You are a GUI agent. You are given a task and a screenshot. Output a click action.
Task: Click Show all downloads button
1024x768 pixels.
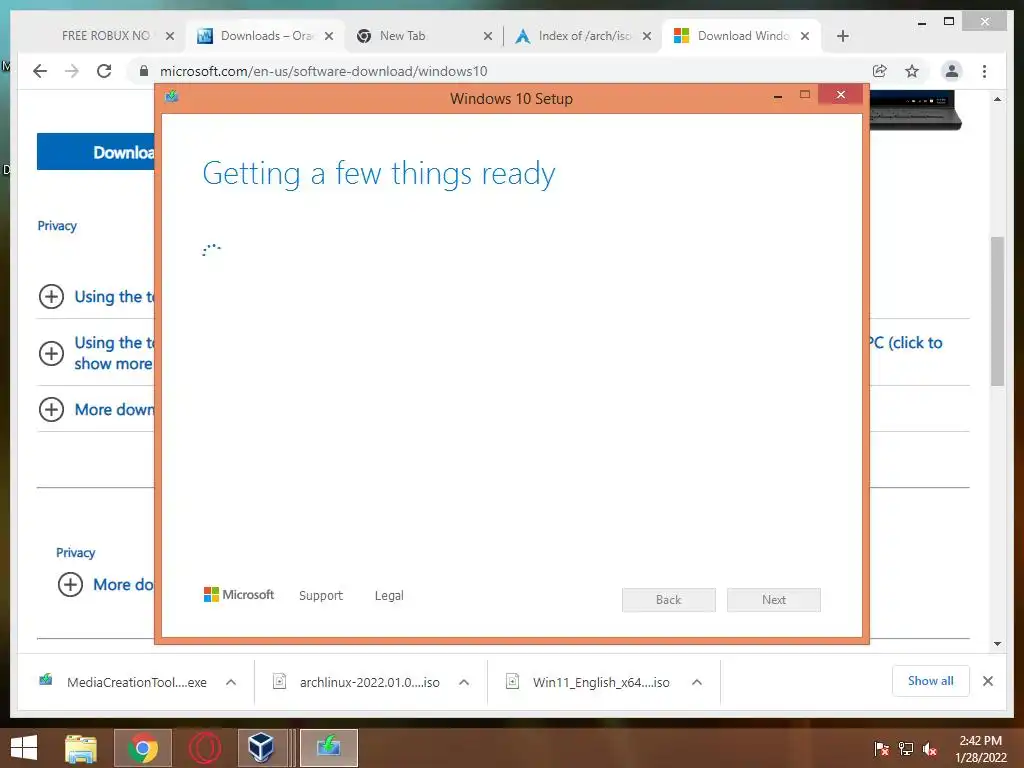click(931, 681)
